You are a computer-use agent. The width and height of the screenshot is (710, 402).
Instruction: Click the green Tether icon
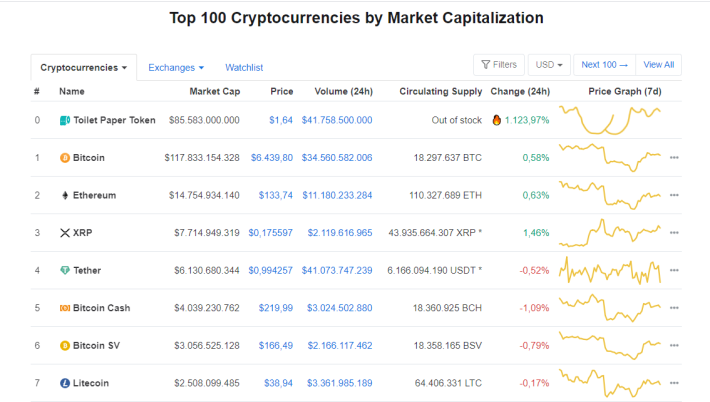click(x=65, y=270)
